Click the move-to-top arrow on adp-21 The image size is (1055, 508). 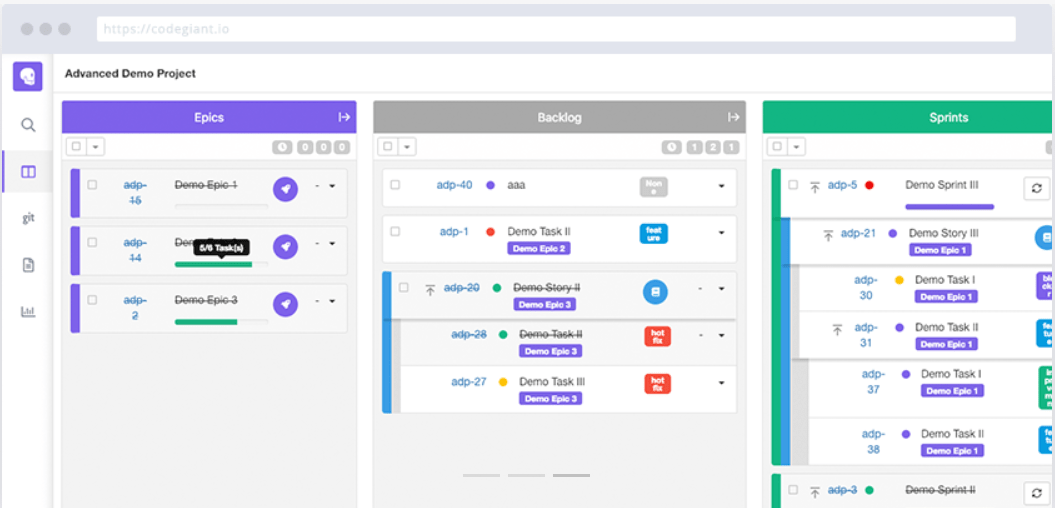coord(828,235)
